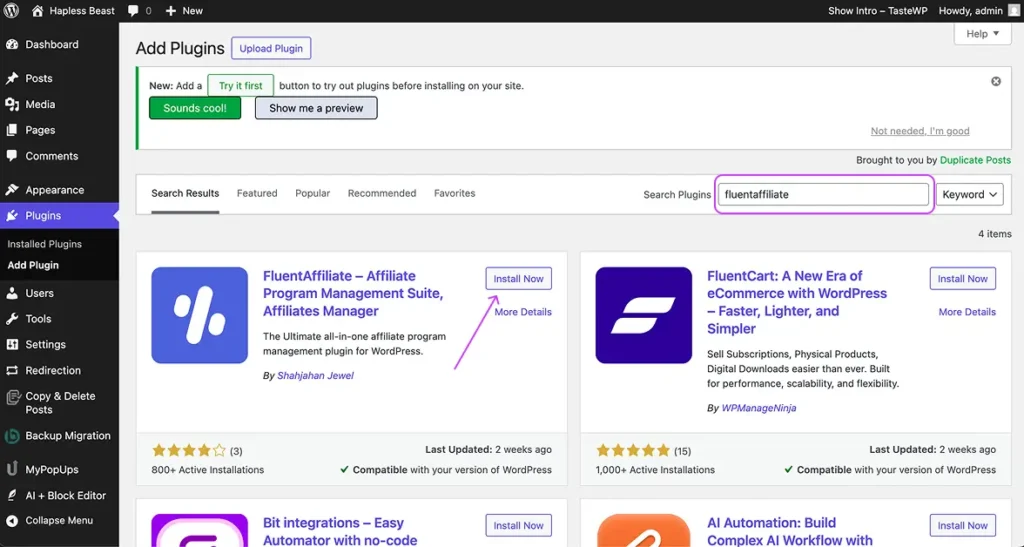Click the Settings sliders icon
Screen dimensions: 1024x547
(x=12, y=344)
